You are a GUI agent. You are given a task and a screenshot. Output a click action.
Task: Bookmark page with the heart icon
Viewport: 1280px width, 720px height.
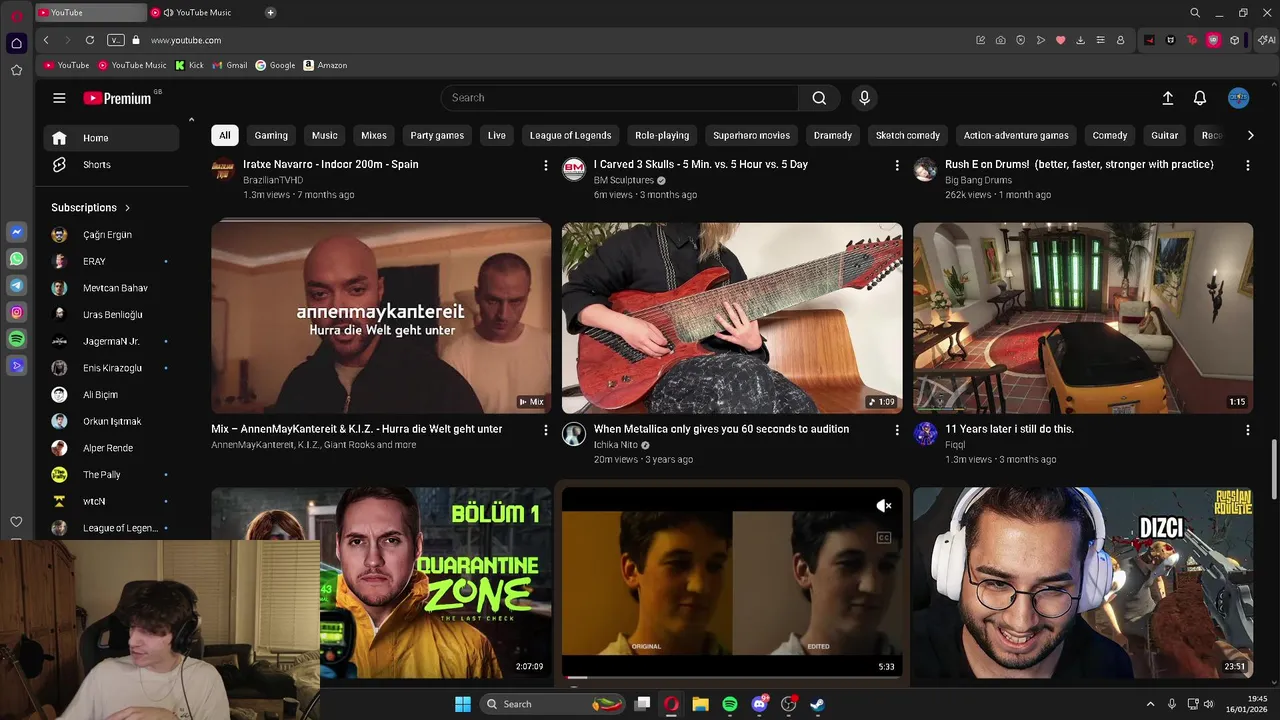1061,40
